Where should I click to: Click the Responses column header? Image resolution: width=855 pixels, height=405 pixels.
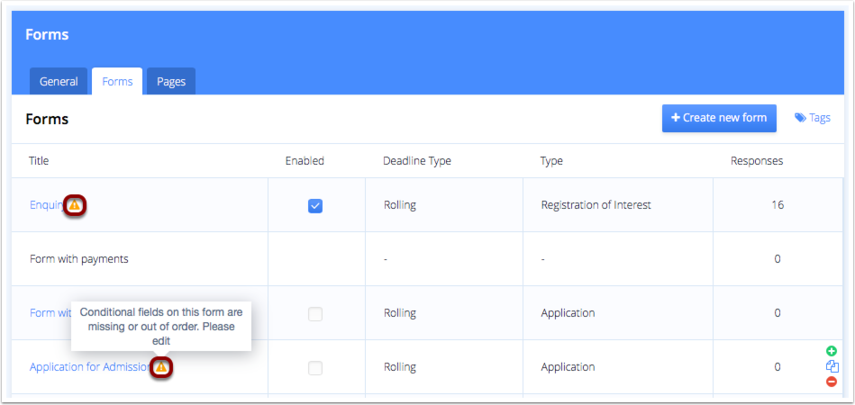[x=757, y=161]
